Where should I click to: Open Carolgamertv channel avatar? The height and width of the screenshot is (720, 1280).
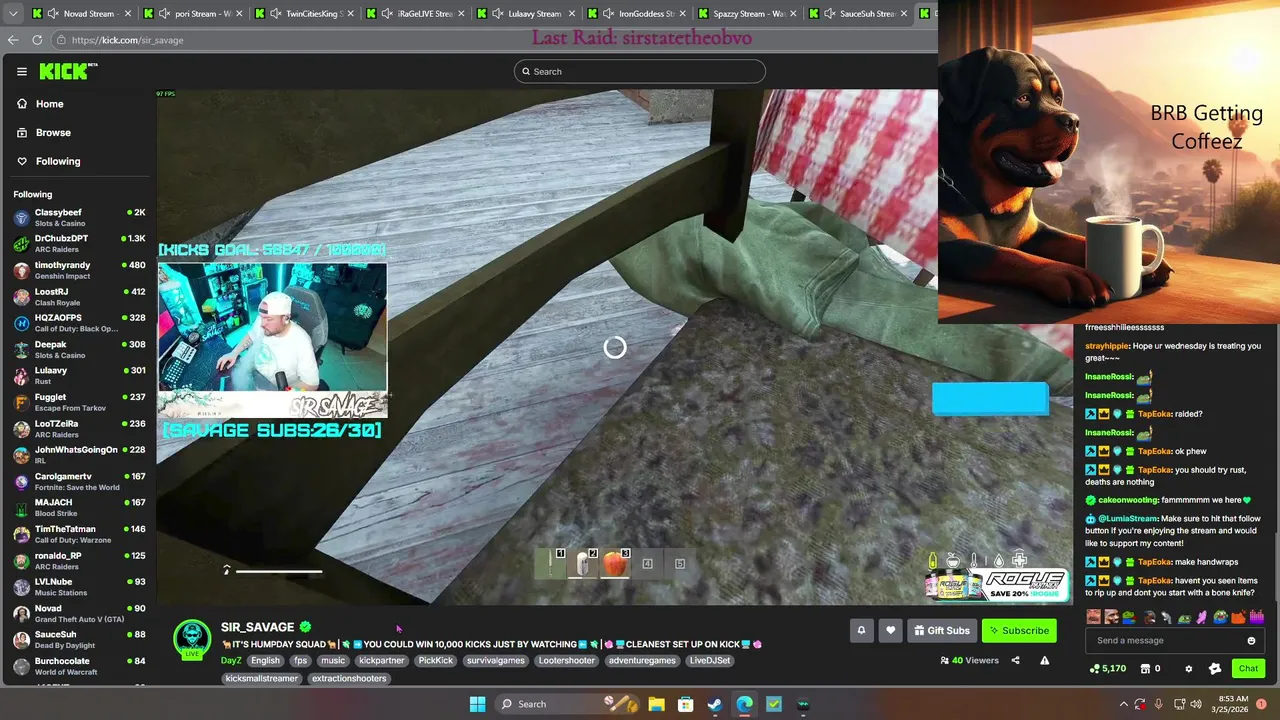21,482
